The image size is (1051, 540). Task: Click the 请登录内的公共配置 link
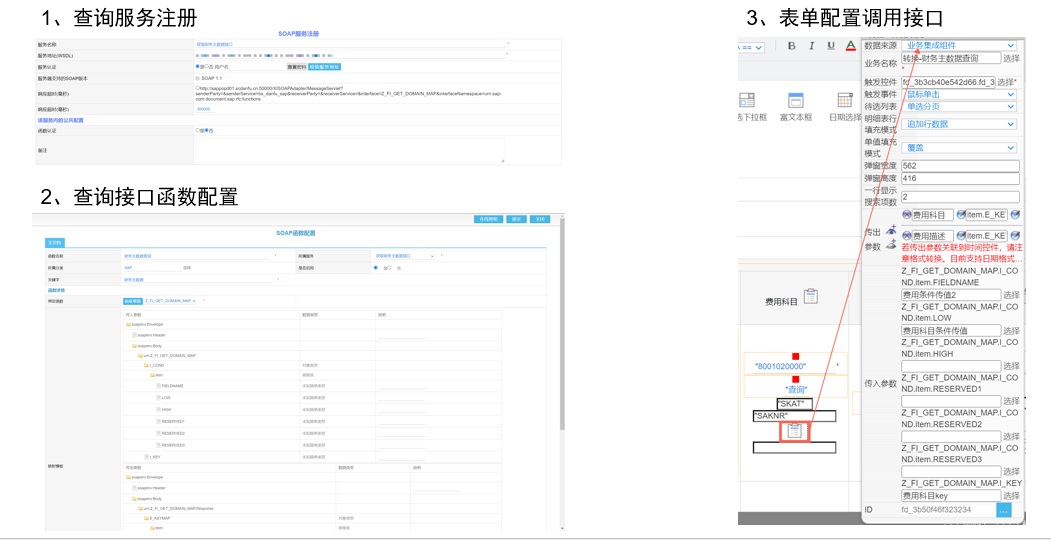click(x=64, y=120)
